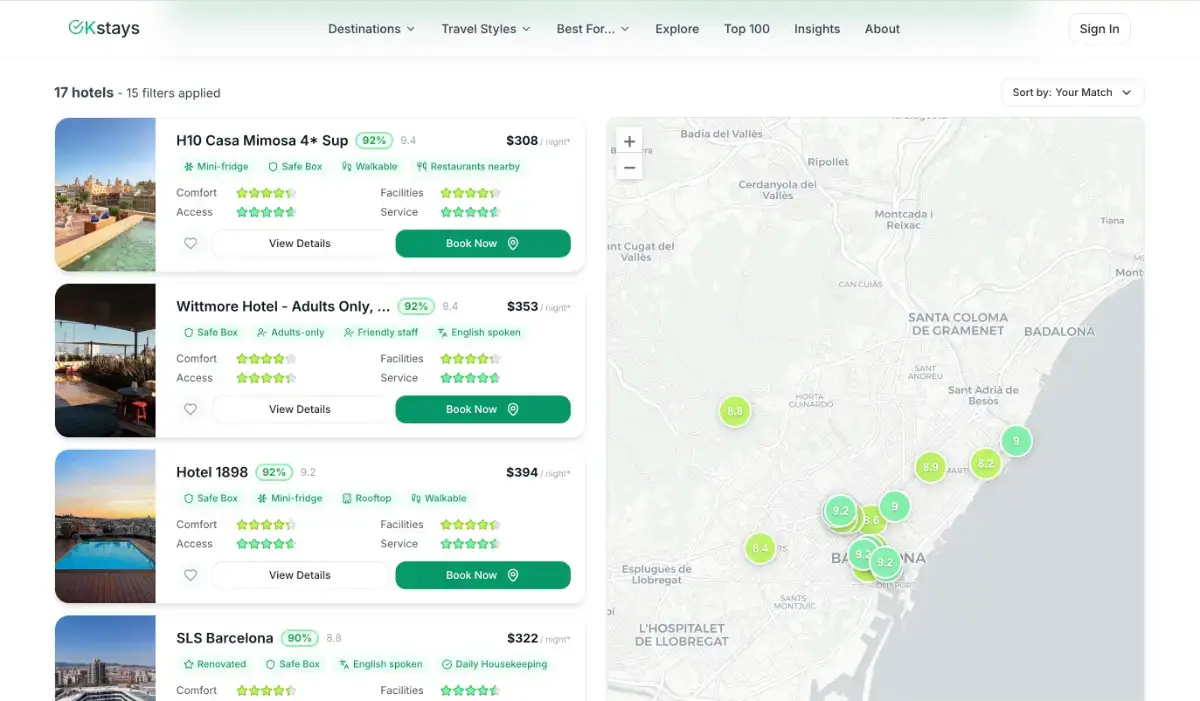1200x701 pixels.
Task: Open the Destinations dropdown menu
Action: coord(371,29)
